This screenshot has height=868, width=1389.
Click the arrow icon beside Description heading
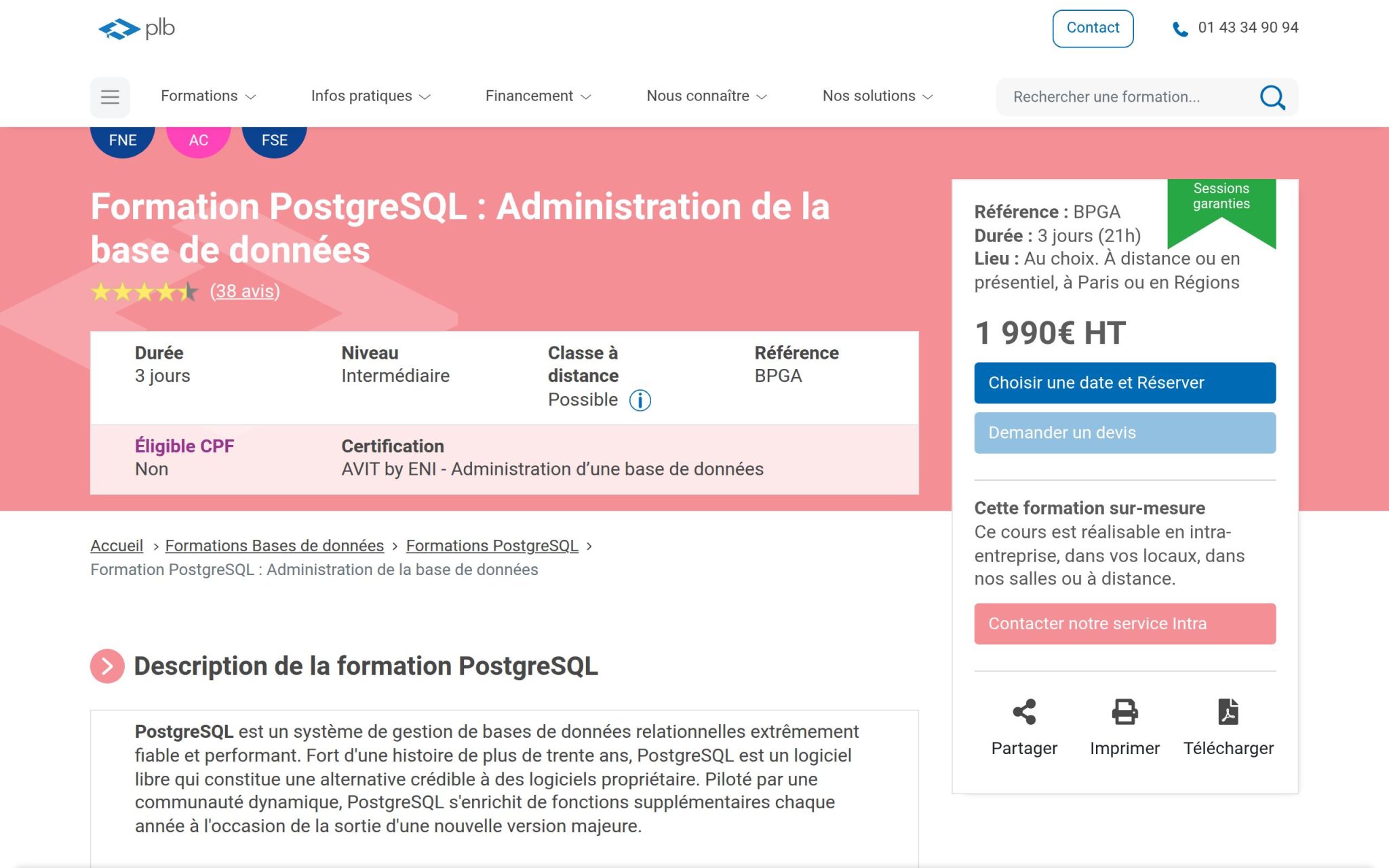click(107, 666)
